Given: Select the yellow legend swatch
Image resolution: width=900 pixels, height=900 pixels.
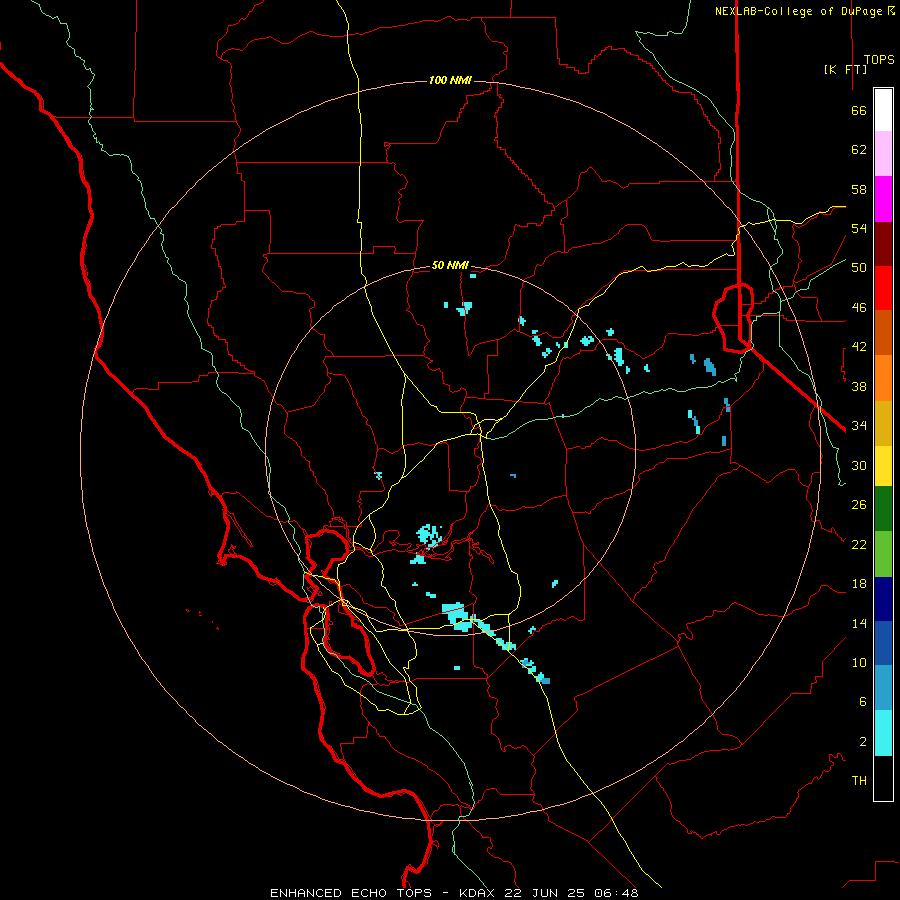Looking at the screenshot, I should (x=883, y=466).
